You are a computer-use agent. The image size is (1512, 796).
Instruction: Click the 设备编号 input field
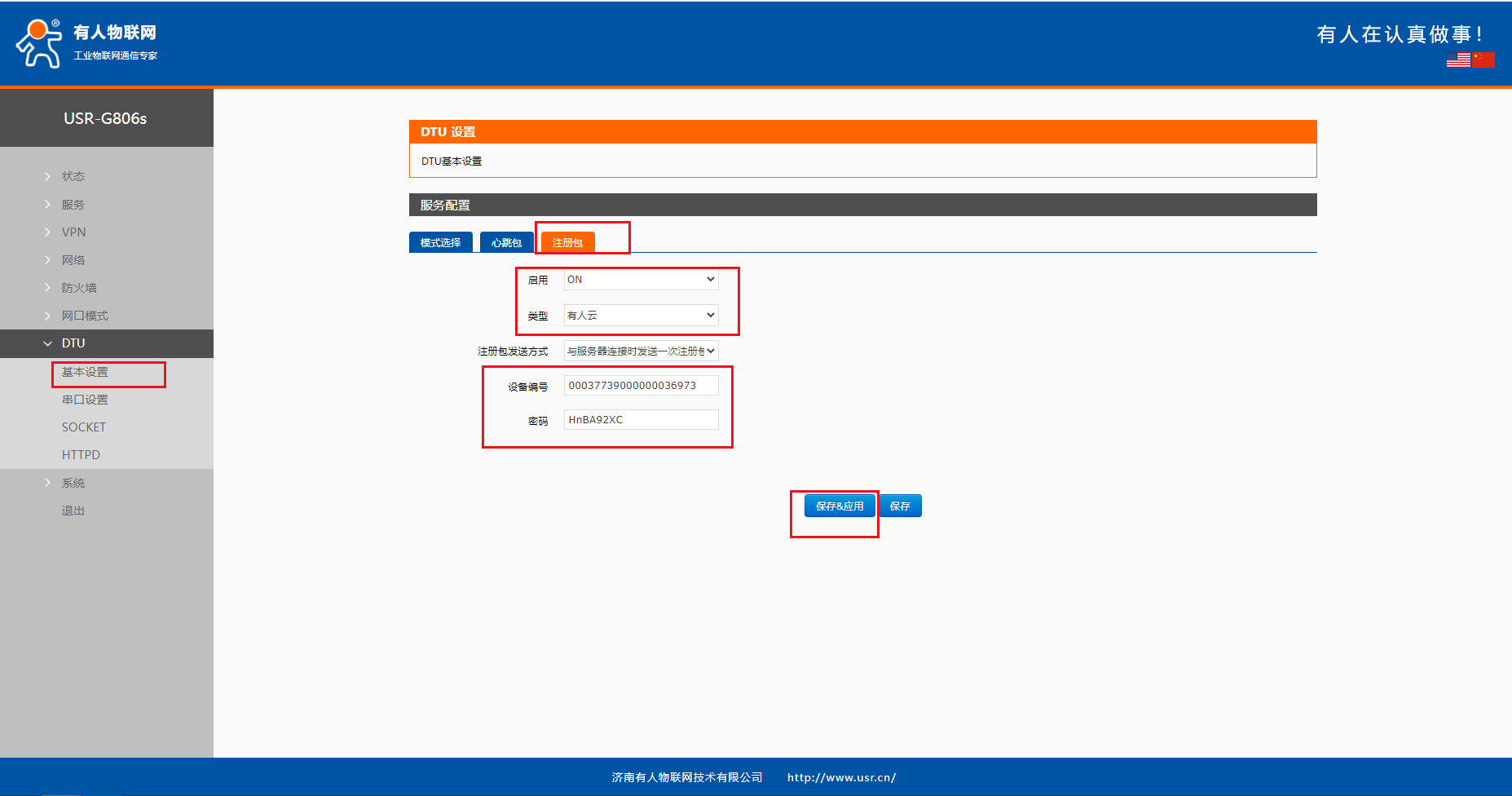tap(641, 386)
